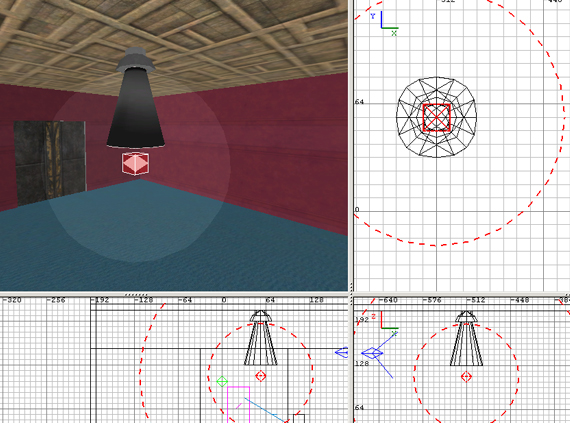Select the red light entity cube in 3D view
570x423 pixels.
[x=135, y=164]
